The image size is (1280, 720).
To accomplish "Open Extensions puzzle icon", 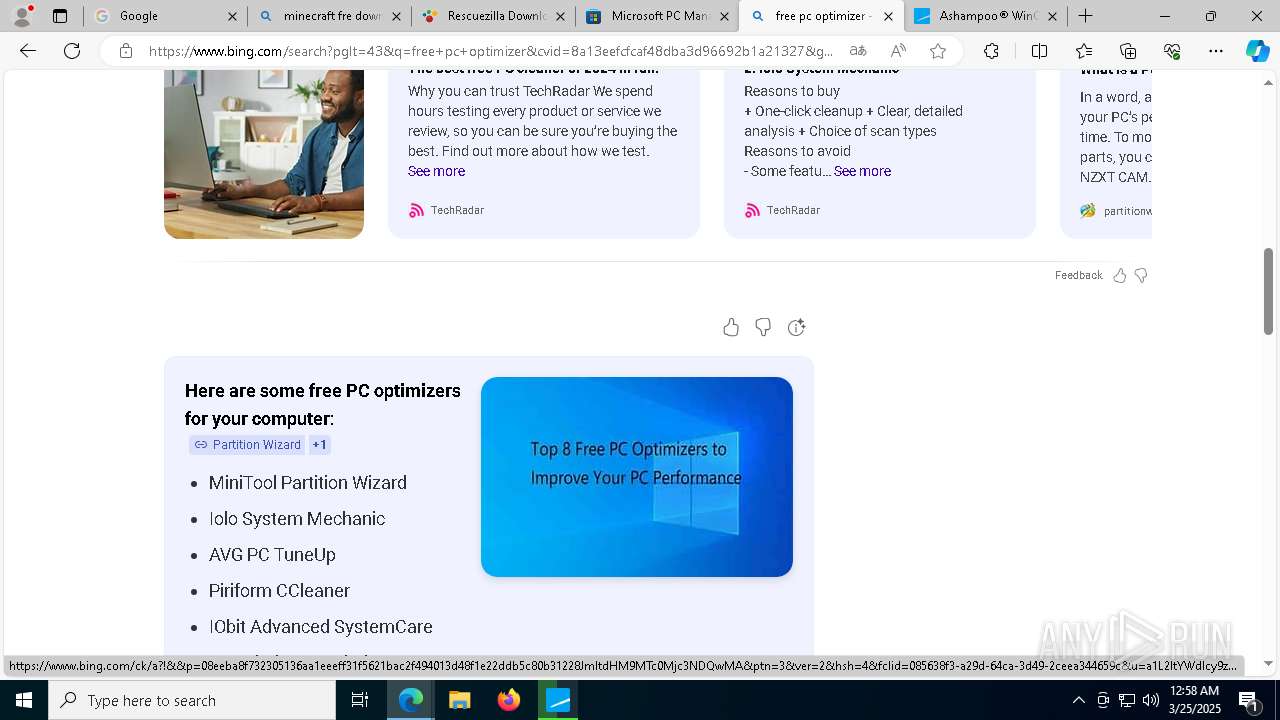I will [x=991, y=51].
